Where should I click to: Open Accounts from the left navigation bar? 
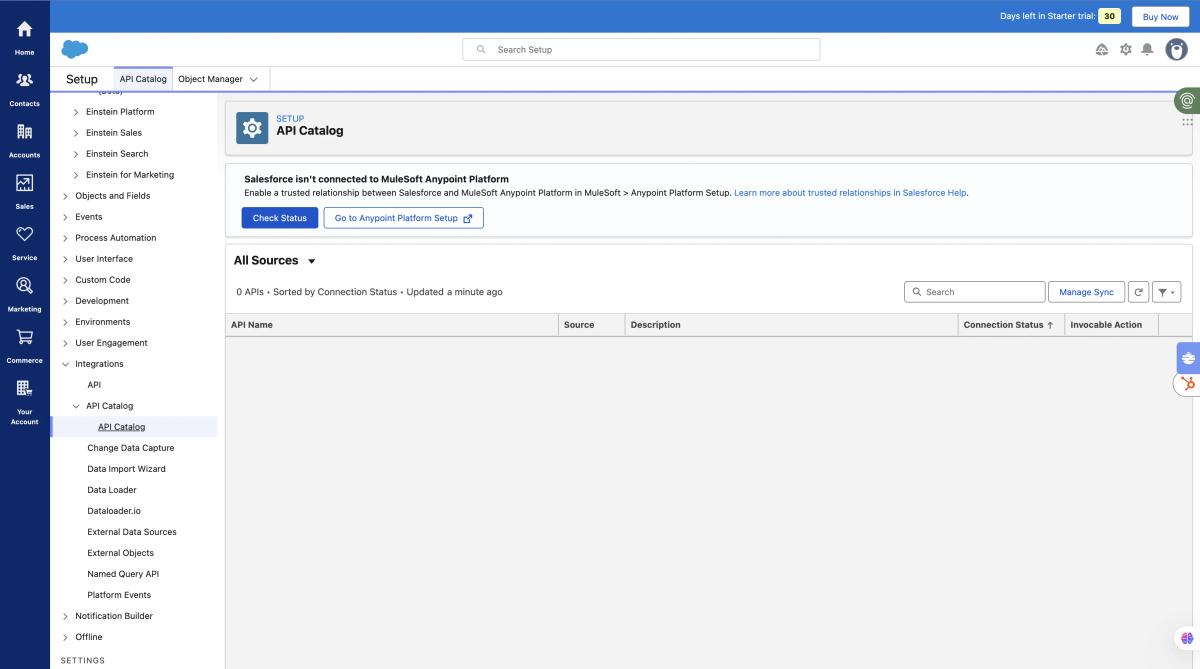coord(24,140)
